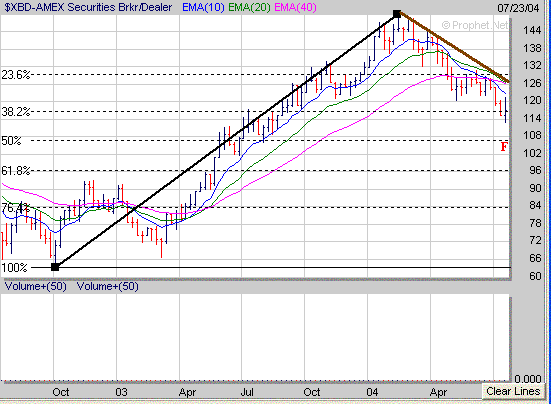Click the 108 price axis value
The image size is (552, 404).
(x=532, y=135)
